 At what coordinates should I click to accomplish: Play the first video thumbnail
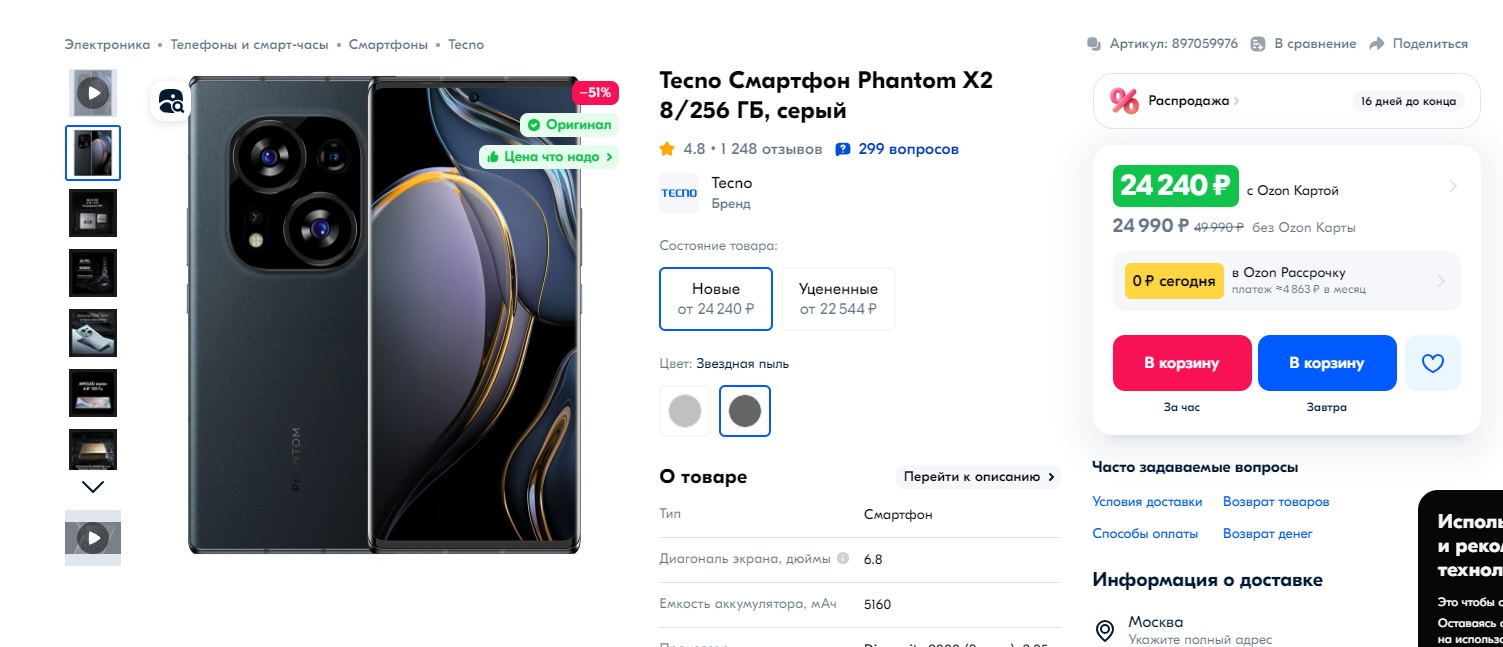click(93, 93)
